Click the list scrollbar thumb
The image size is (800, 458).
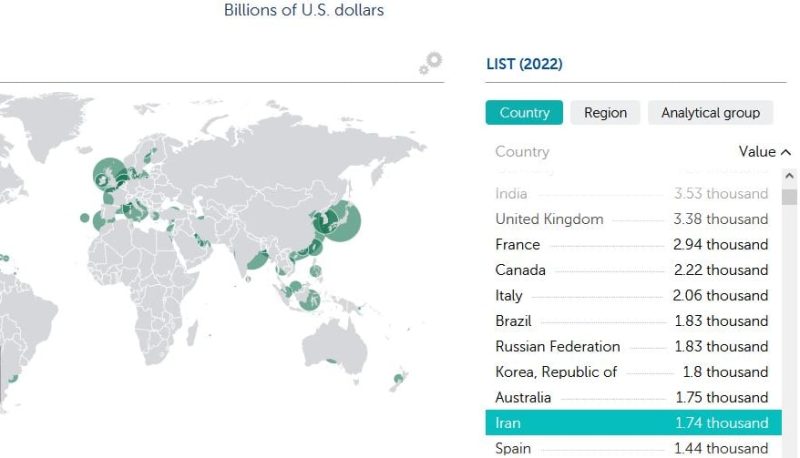[x=789, y=196]
